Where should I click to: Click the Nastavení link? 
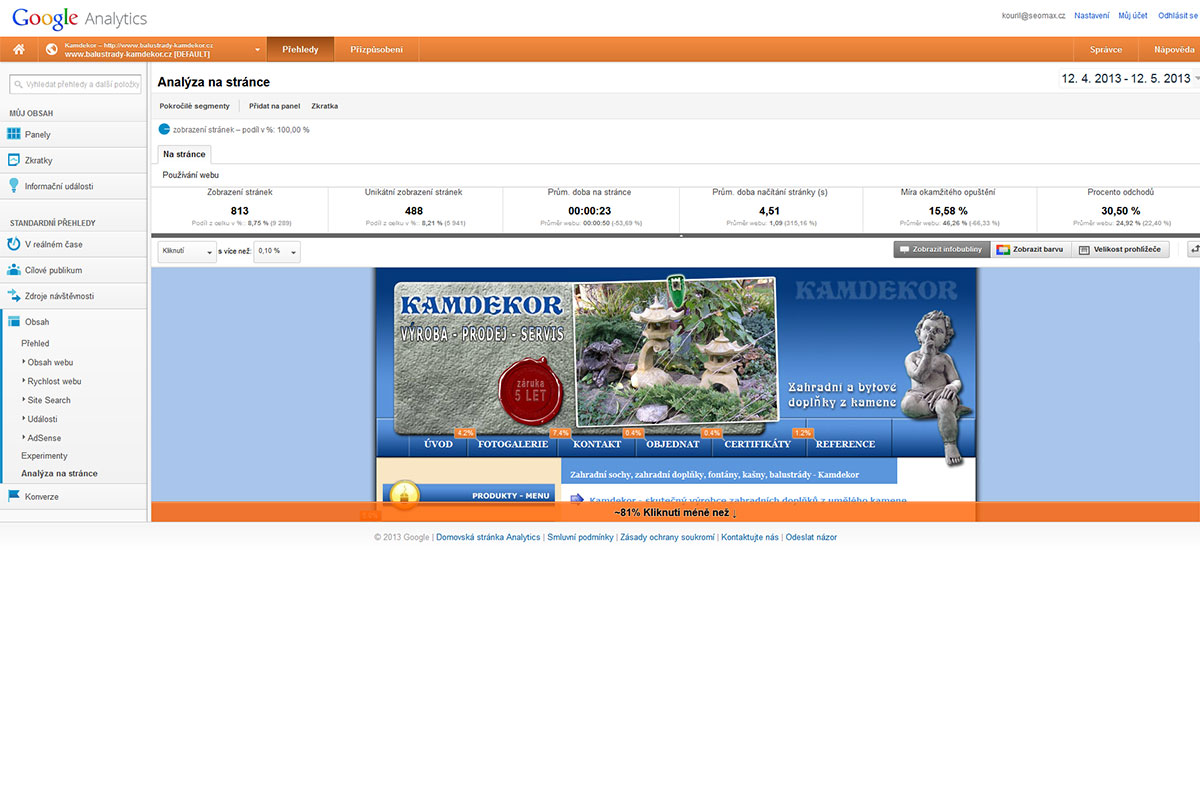[x=1091, y=16]
